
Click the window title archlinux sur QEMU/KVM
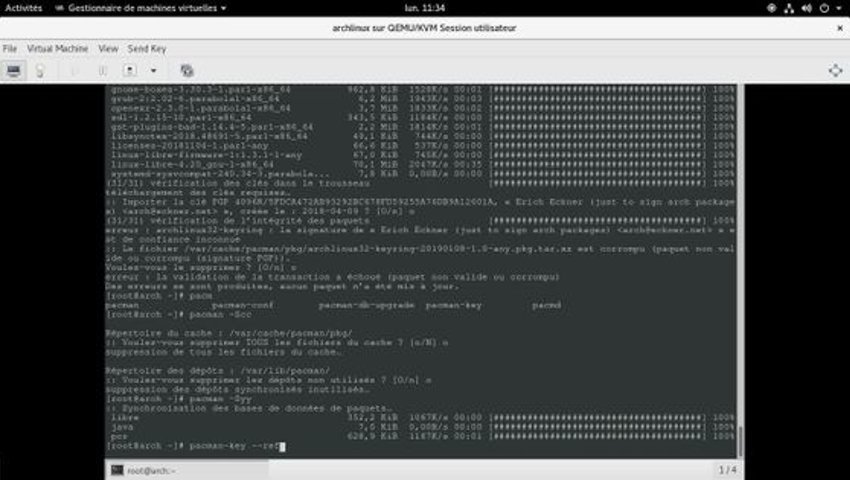click(x=424, y=28)
